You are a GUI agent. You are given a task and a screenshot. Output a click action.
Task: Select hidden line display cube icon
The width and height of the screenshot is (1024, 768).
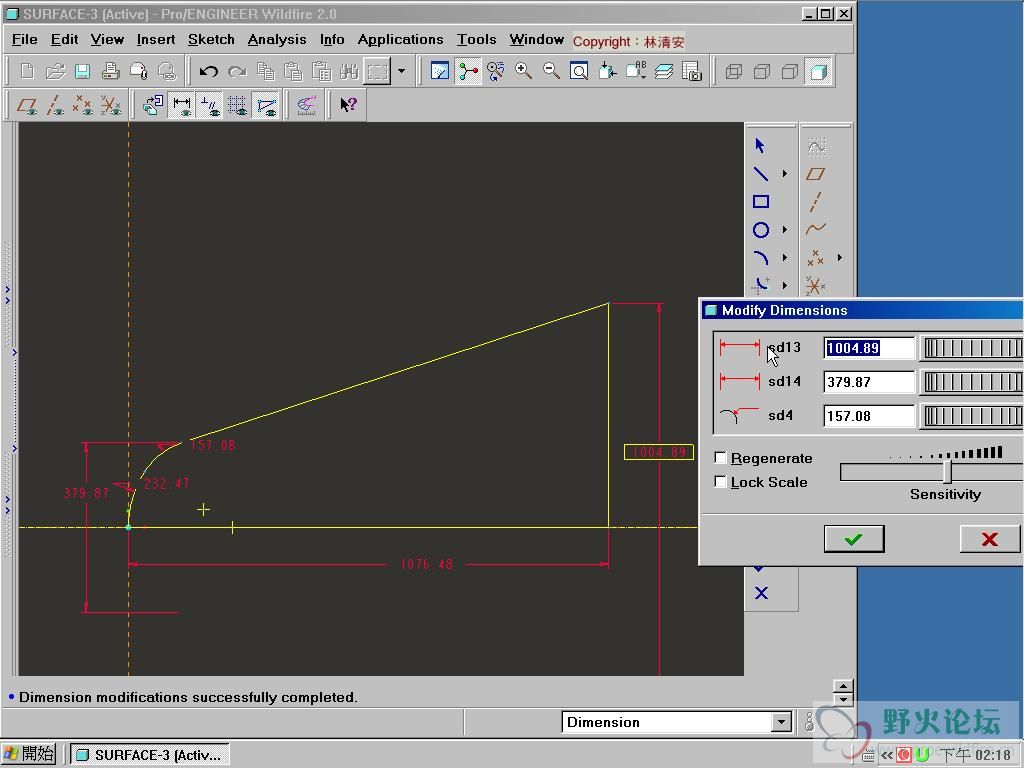(x=761, y=71)
